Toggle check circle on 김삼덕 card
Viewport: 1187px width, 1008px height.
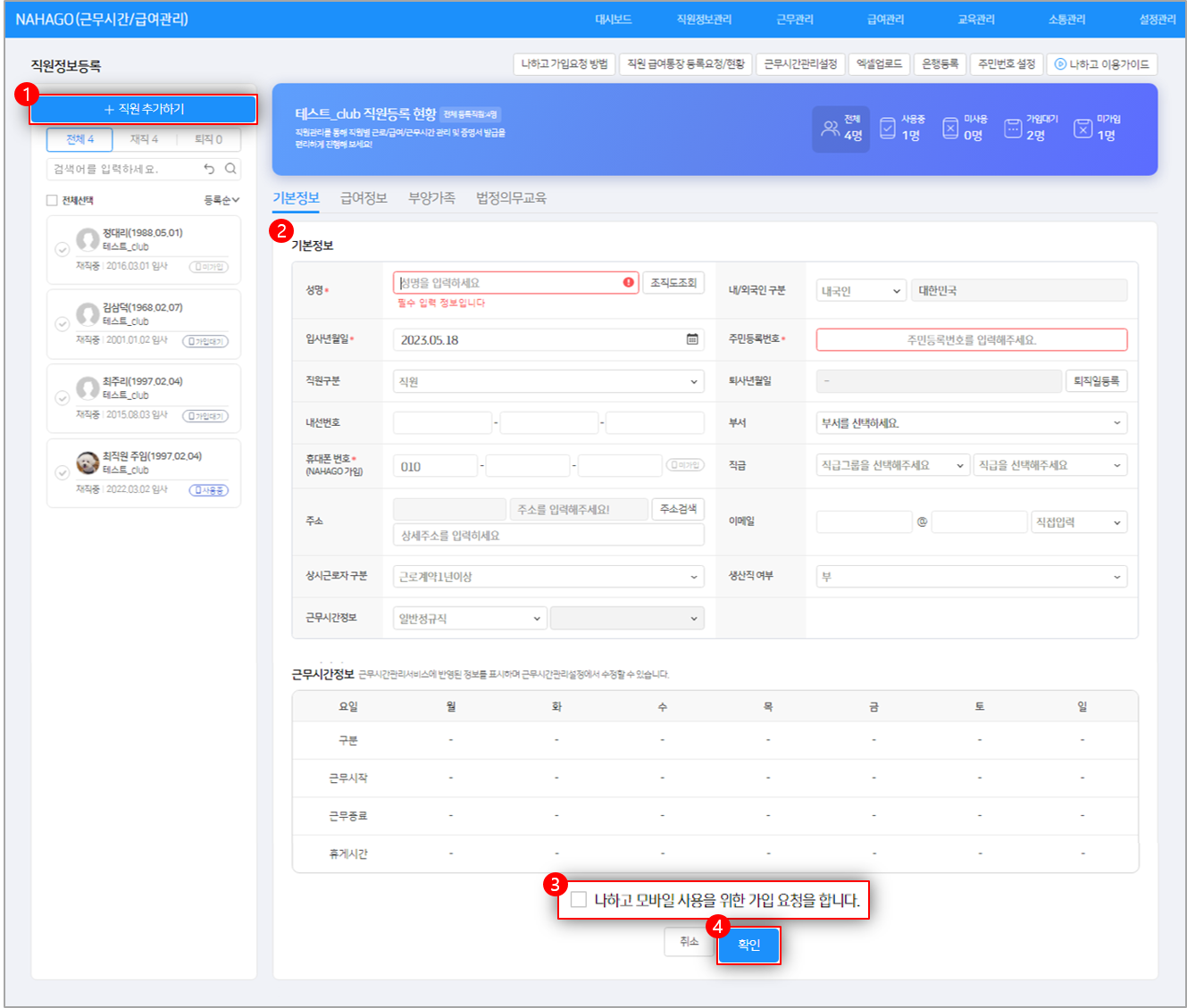(x=63, y=324)
